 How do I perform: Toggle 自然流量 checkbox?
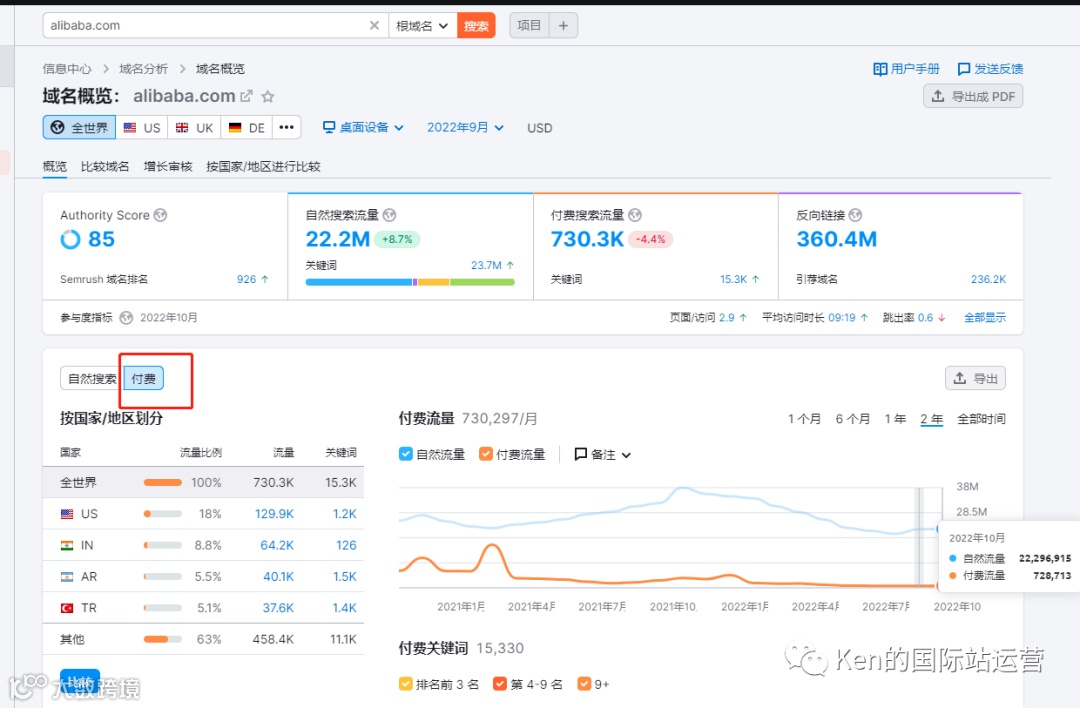click(x=406, y=454)
